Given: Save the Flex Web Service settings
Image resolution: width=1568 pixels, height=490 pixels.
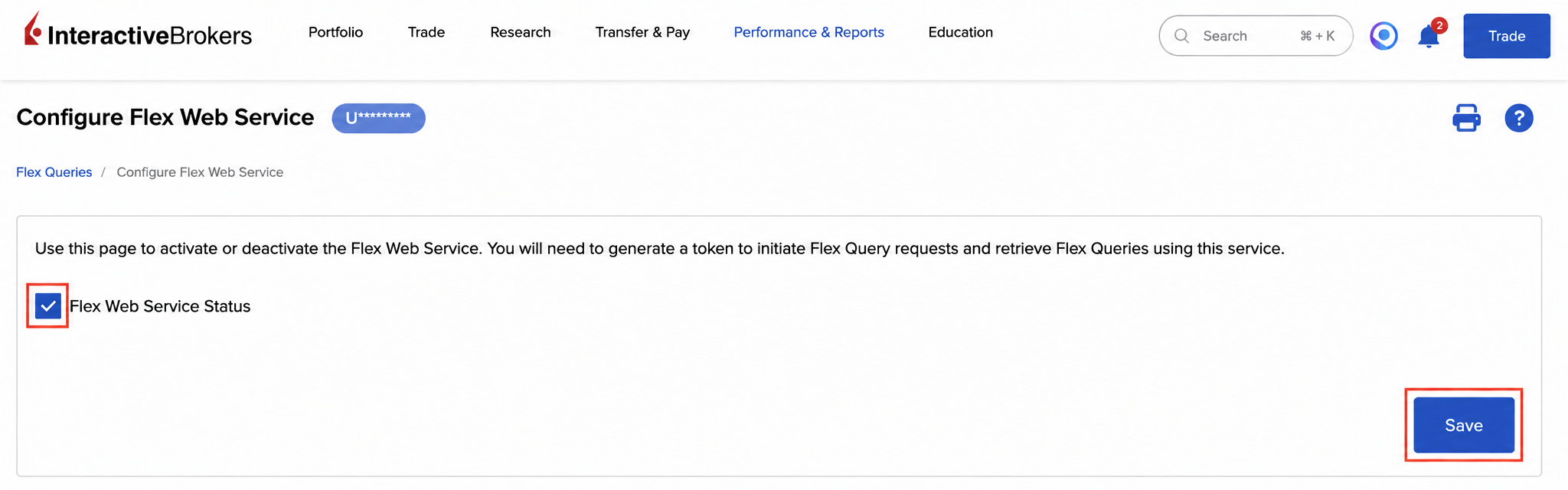Looking at the screenshot, I should [1464, 425].
